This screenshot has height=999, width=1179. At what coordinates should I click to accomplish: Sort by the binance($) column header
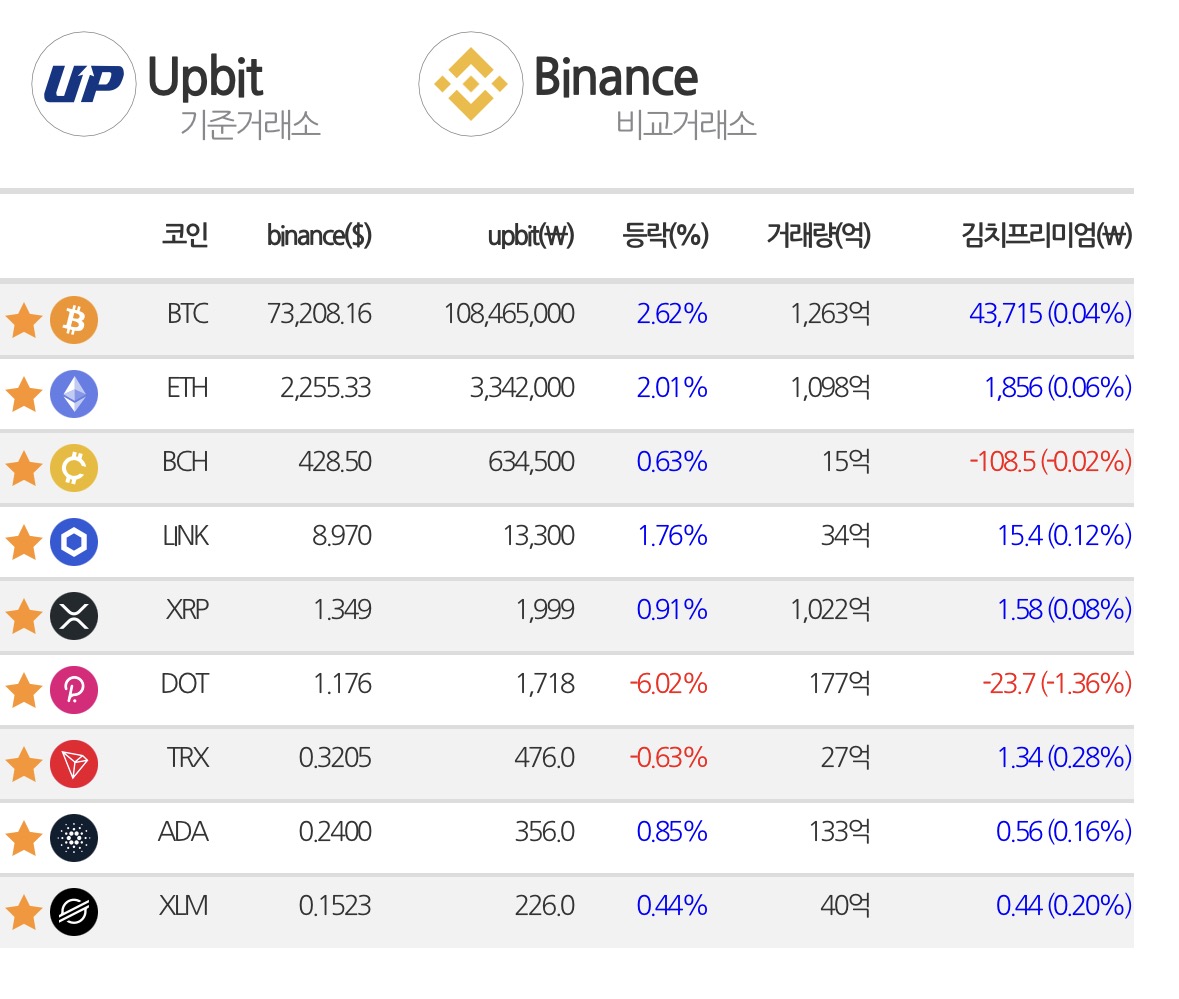pyautogui.click(x=320, y=235)
